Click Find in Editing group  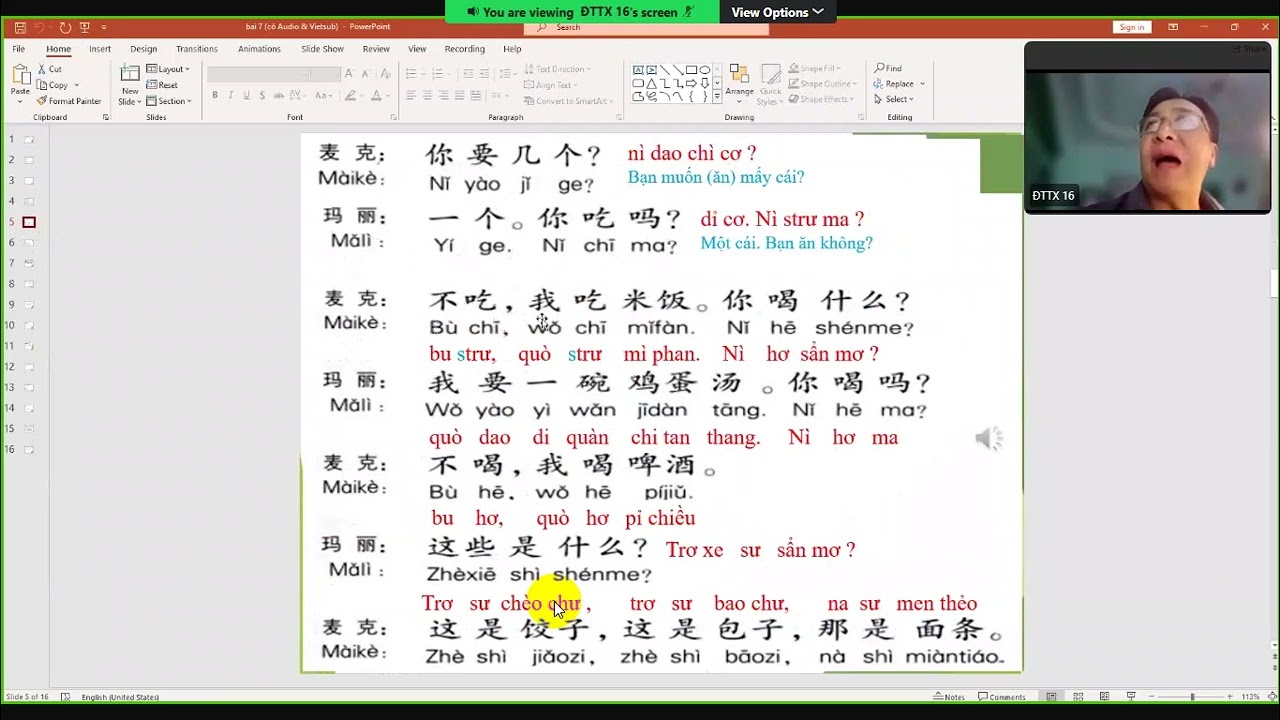tap(887, 68)
